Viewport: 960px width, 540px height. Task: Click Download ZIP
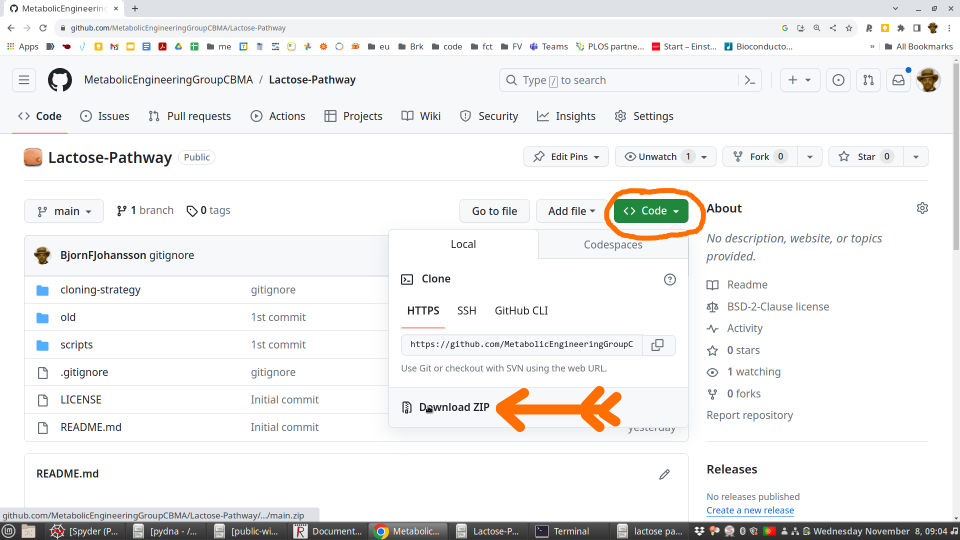pos(453,407)
